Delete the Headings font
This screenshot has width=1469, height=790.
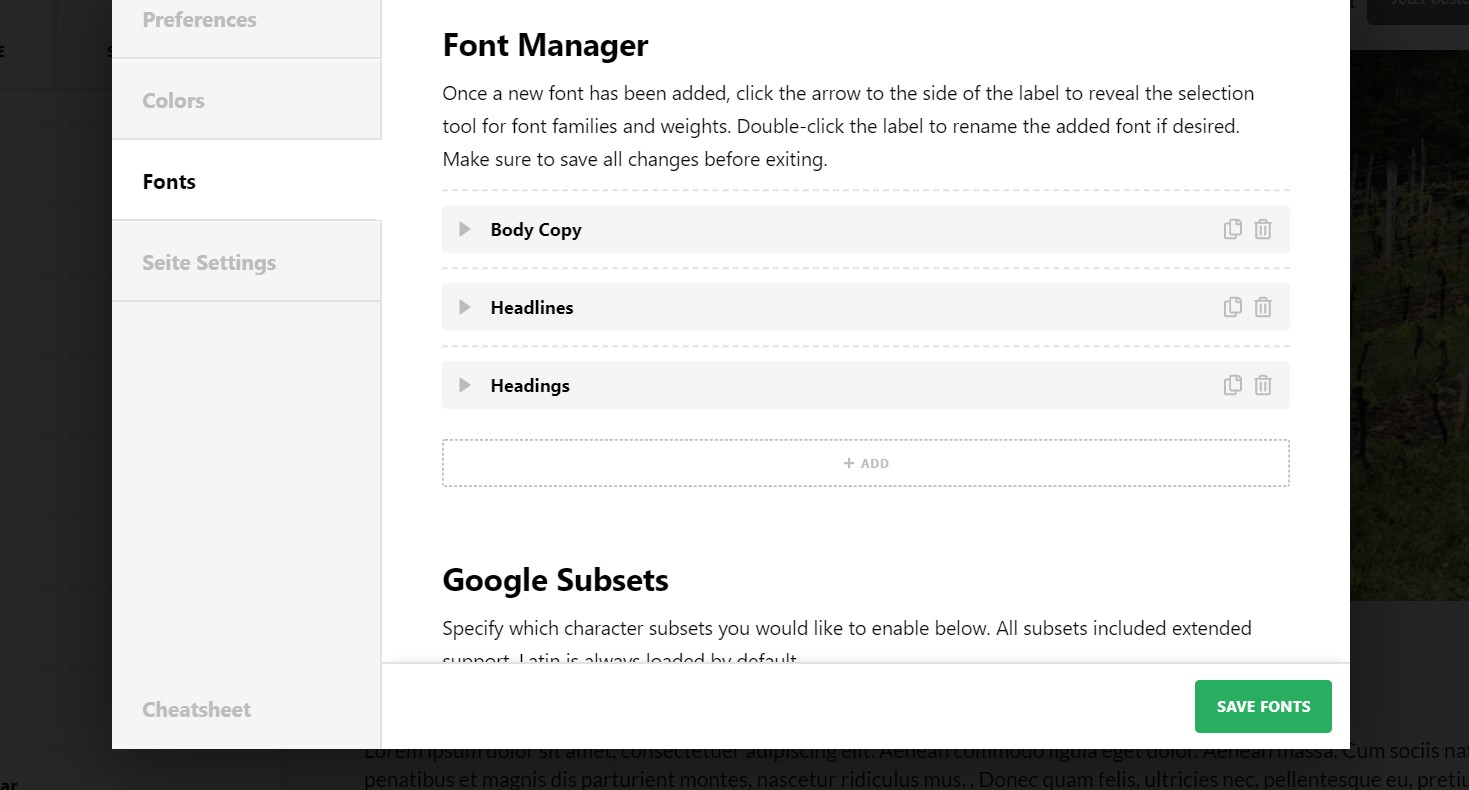[x=1263, y=385]
